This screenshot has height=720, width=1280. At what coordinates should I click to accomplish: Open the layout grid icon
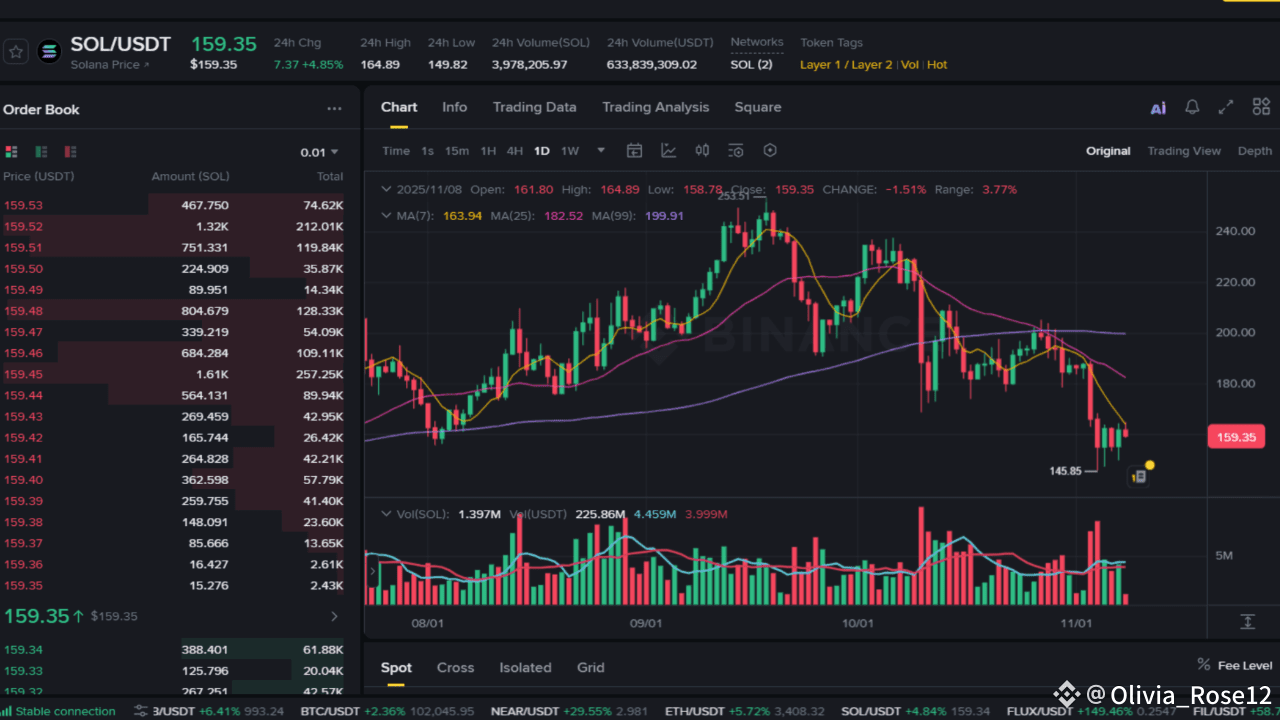click(1261, 107)
